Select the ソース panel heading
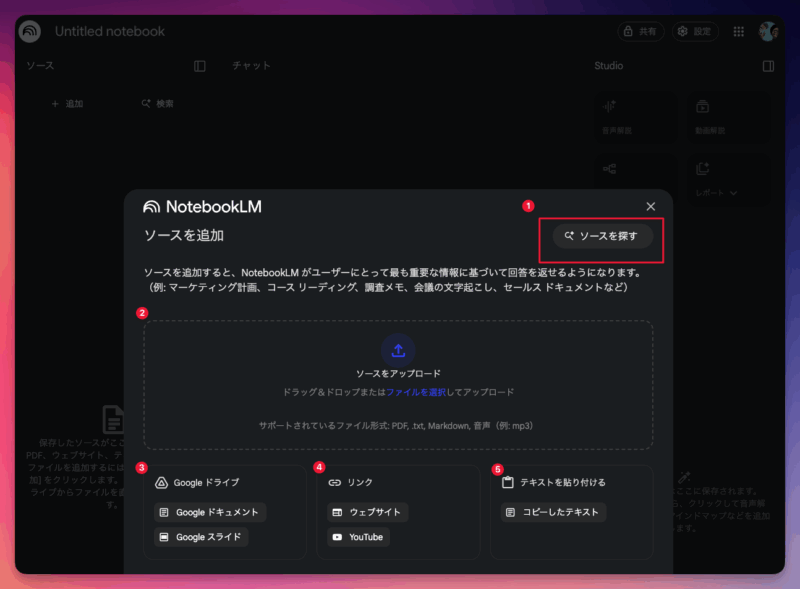Screen dimensions: 800x589 point(40,65)
